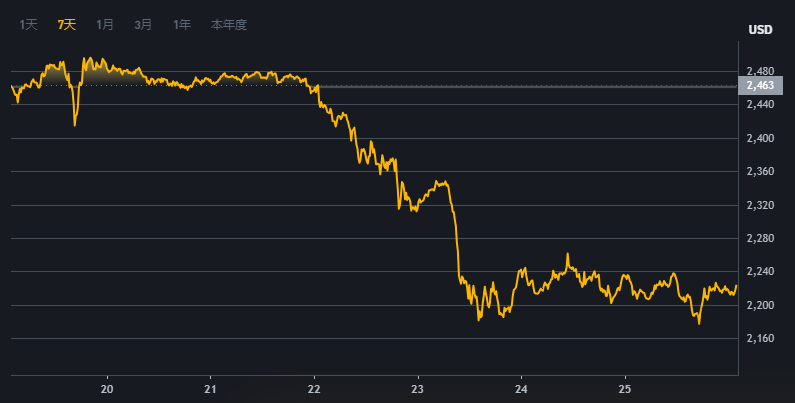Click the 2,240 price axis label

coord(760,272)
